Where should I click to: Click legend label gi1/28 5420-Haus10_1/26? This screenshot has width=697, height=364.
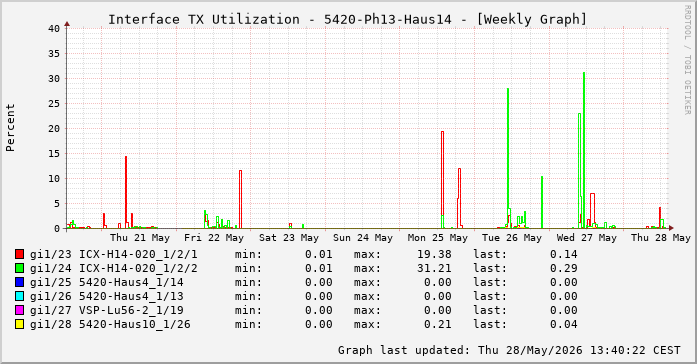click(x=110, y=324)
